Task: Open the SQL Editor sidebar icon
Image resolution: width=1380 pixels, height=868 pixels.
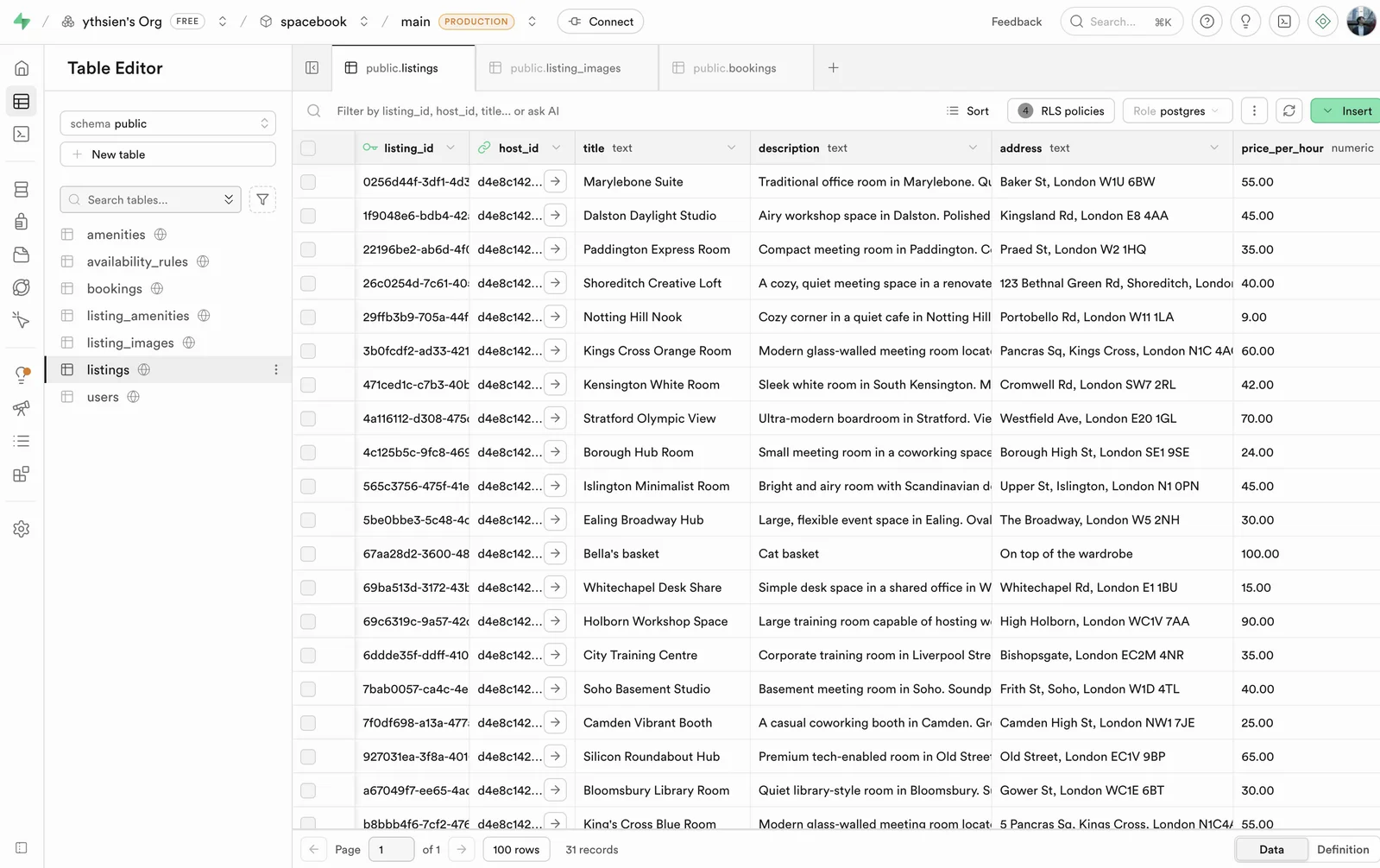Action: (22, 135)
